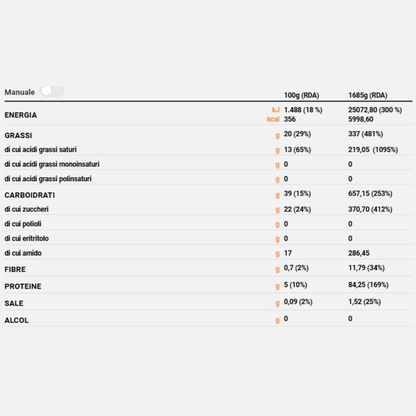Toggle the Manuale switch
This screenshot has width=416, height=416.
tap(52, 91)
